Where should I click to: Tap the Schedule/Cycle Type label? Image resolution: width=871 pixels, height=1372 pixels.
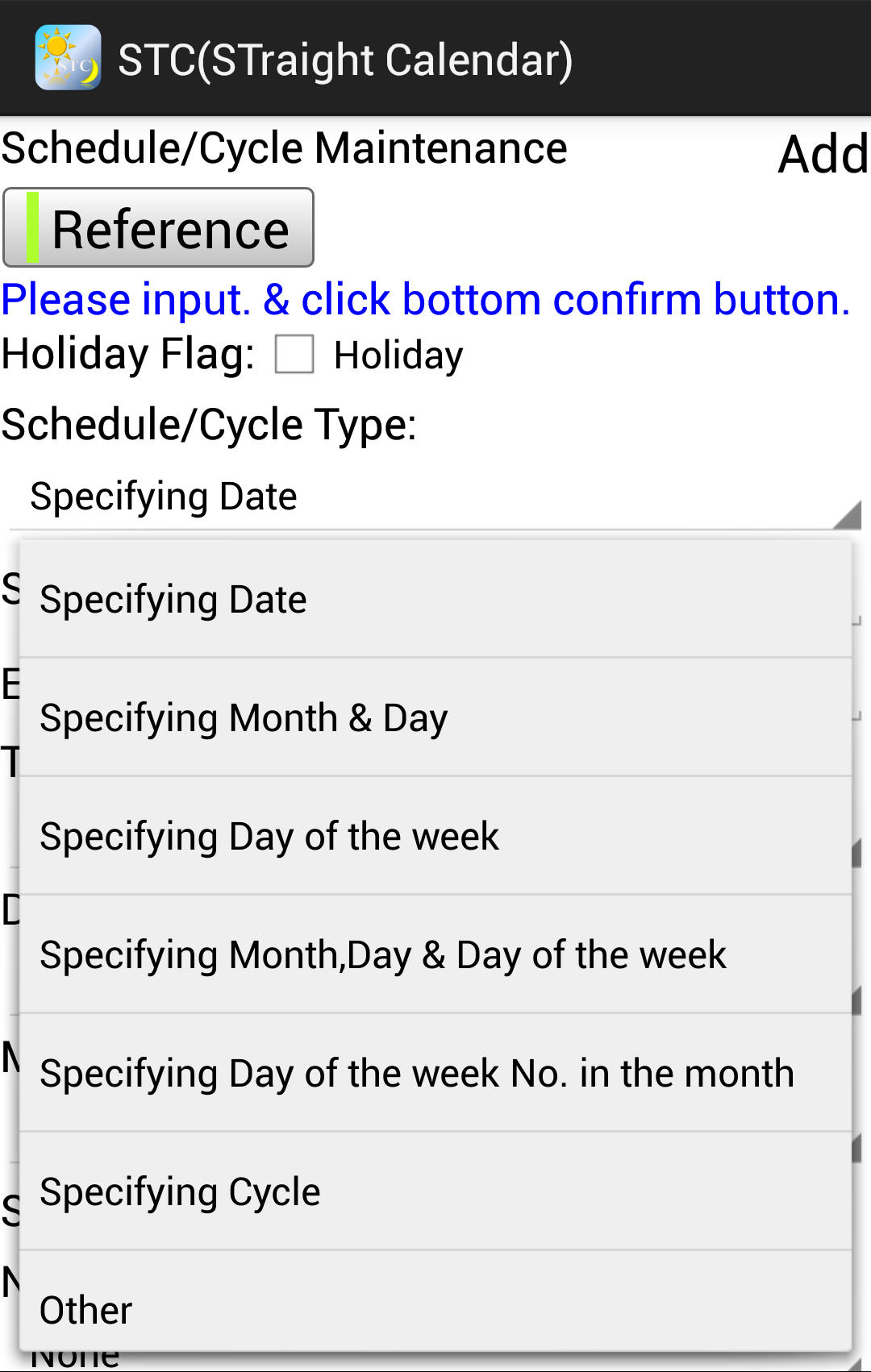209,425
